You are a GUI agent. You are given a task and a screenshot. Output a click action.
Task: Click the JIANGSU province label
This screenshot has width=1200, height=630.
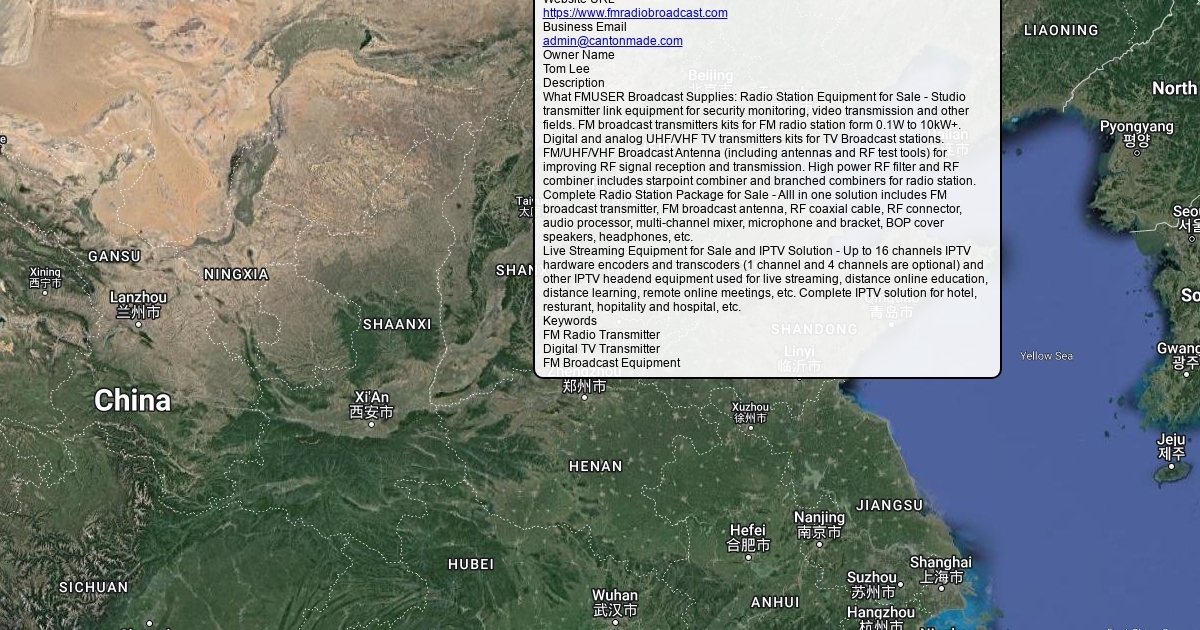(x=889, y=505)
